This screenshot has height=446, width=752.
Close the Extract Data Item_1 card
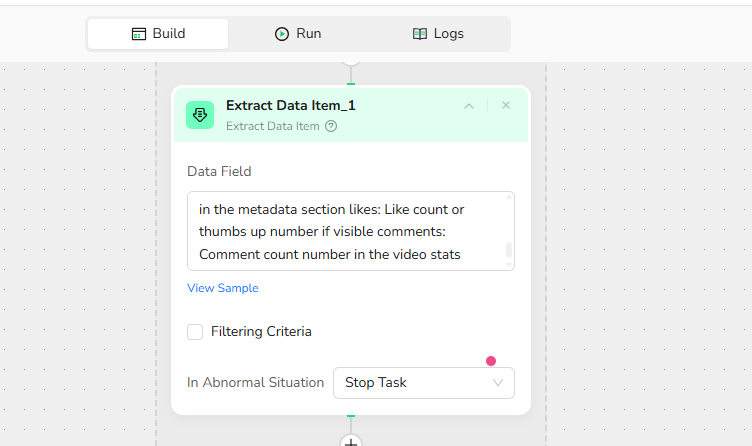506,105
